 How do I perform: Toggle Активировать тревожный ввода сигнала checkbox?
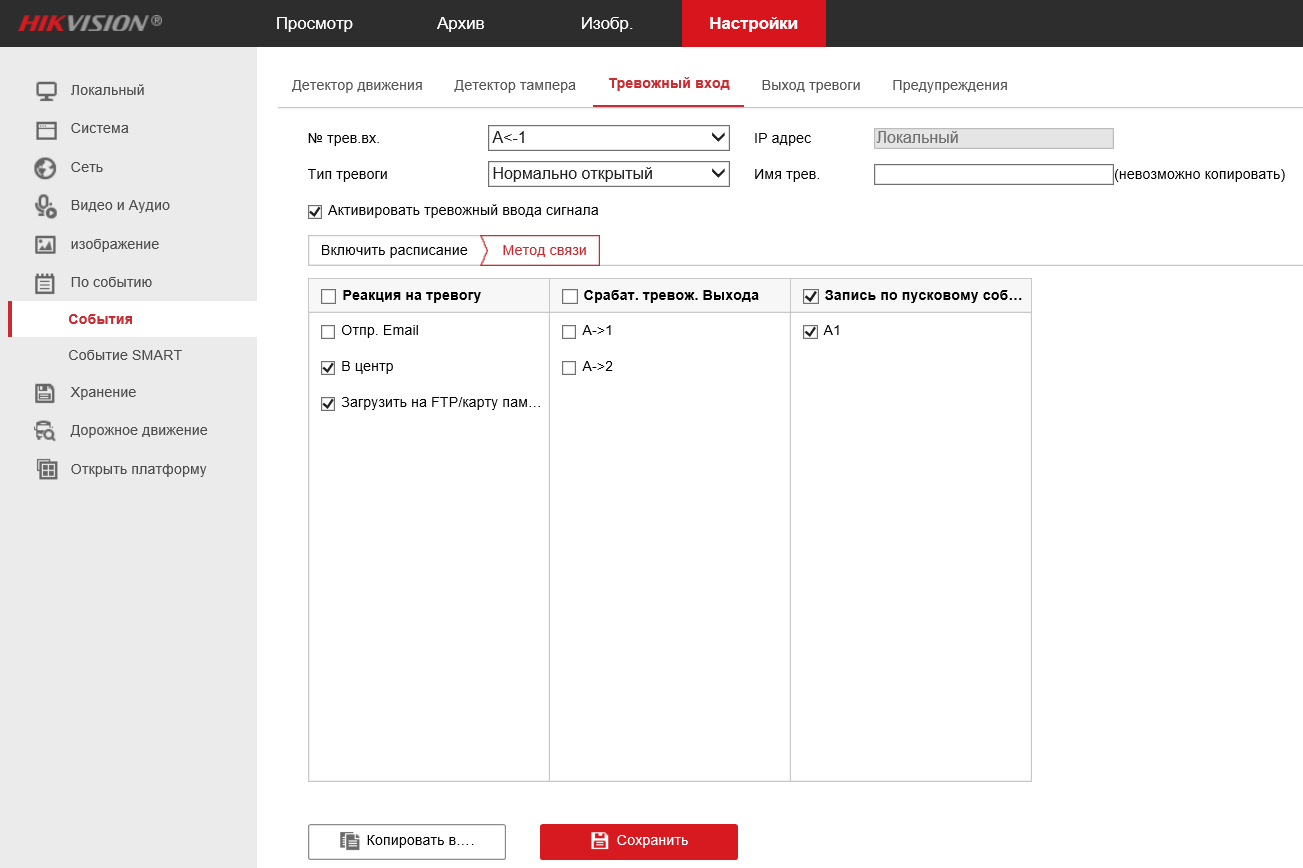[x=315, y=211]
